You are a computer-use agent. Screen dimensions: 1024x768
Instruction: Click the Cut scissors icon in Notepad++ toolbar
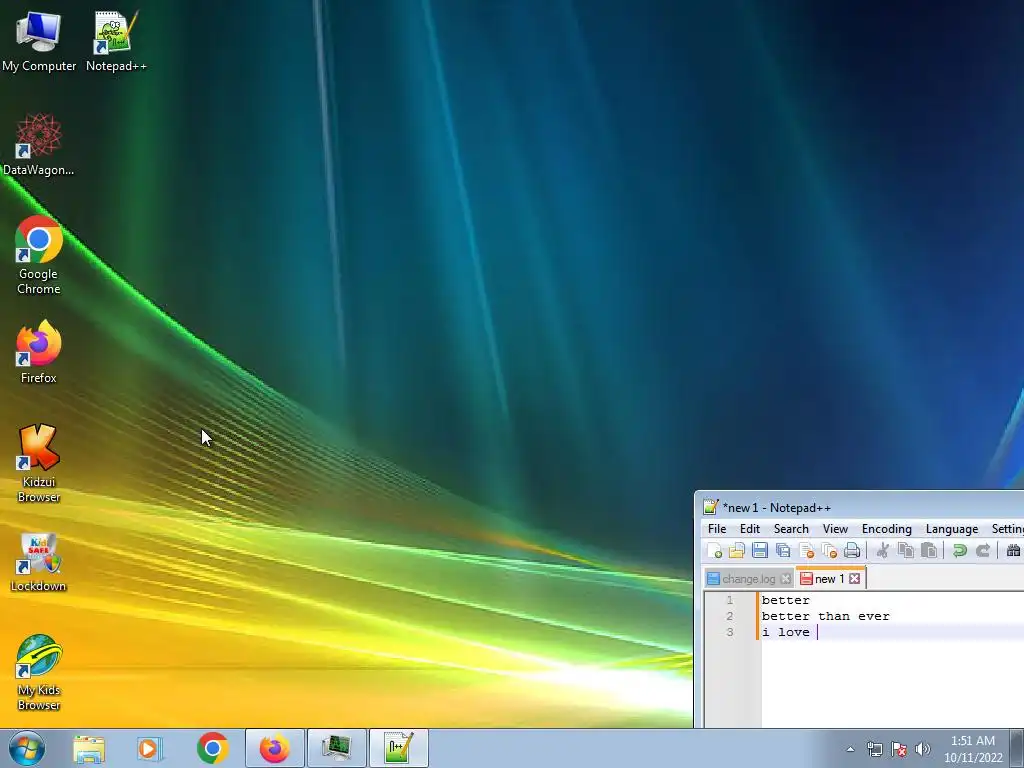(882, 551)
